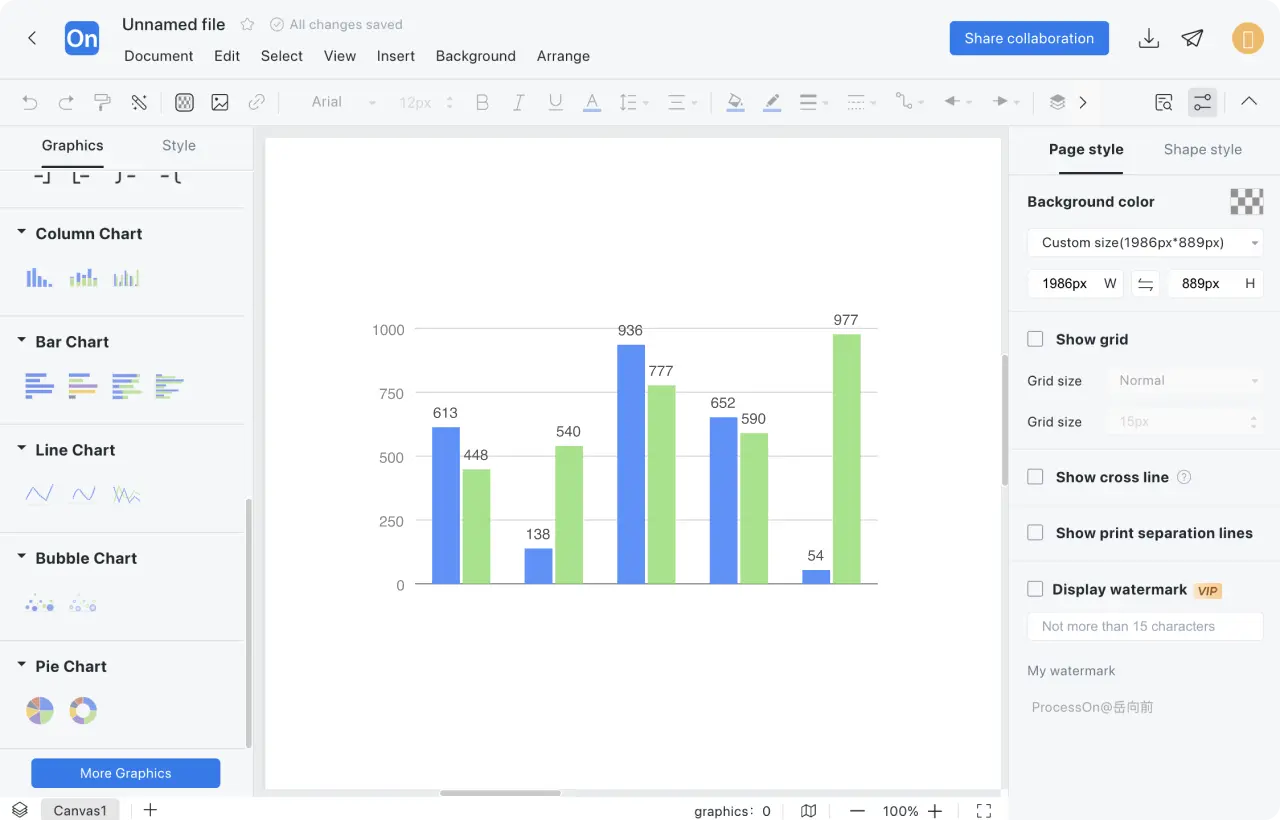Open the fill color bucket tool
Image resolution: width=1280 pixels, height=820 pixels.
pos(735,102)
